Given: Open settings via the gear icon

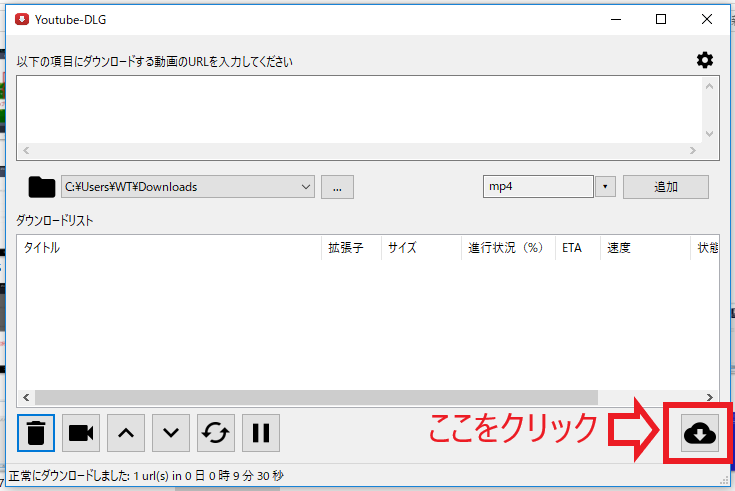Looking at the screenshot, I should (x=705, y=60).
